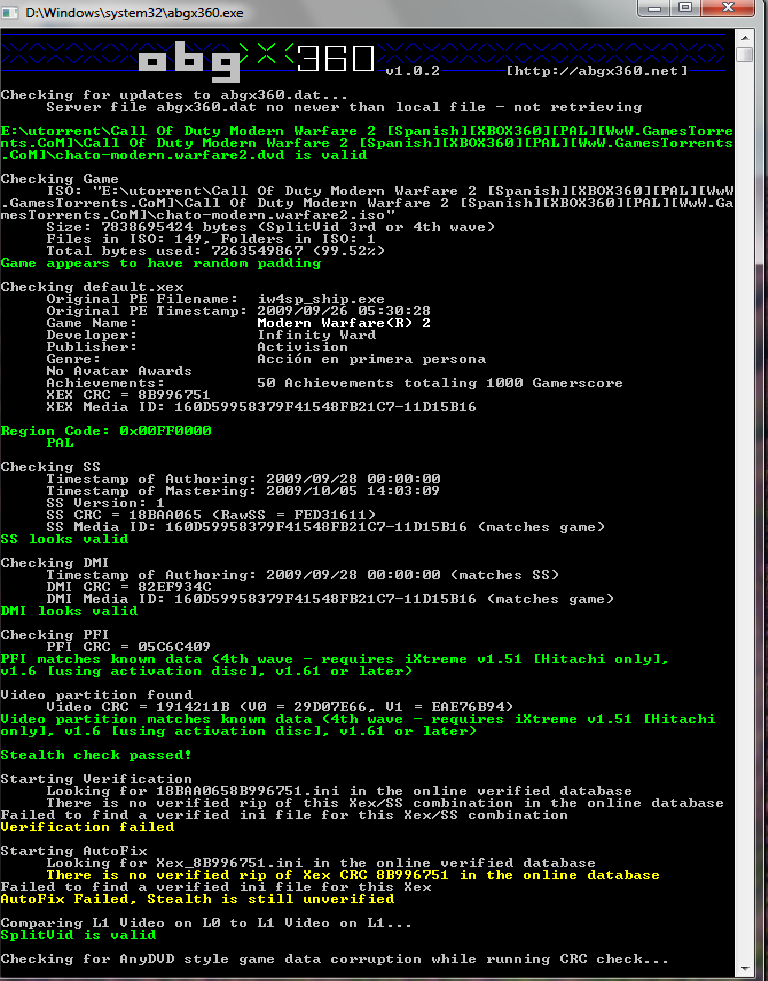The width and height of the screenshot is (768, 981).
Task: Click the vertical scrollbar thumb
Action: pyautogui.click(x=744, y=54)
